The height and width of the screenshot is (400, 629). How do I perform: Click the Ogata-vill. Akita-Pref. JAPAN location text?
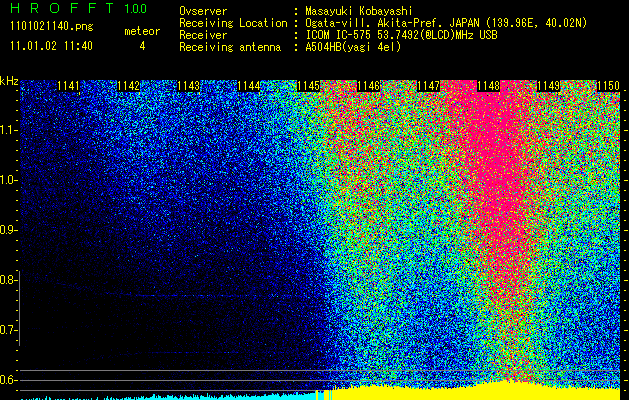click(446, 23)
